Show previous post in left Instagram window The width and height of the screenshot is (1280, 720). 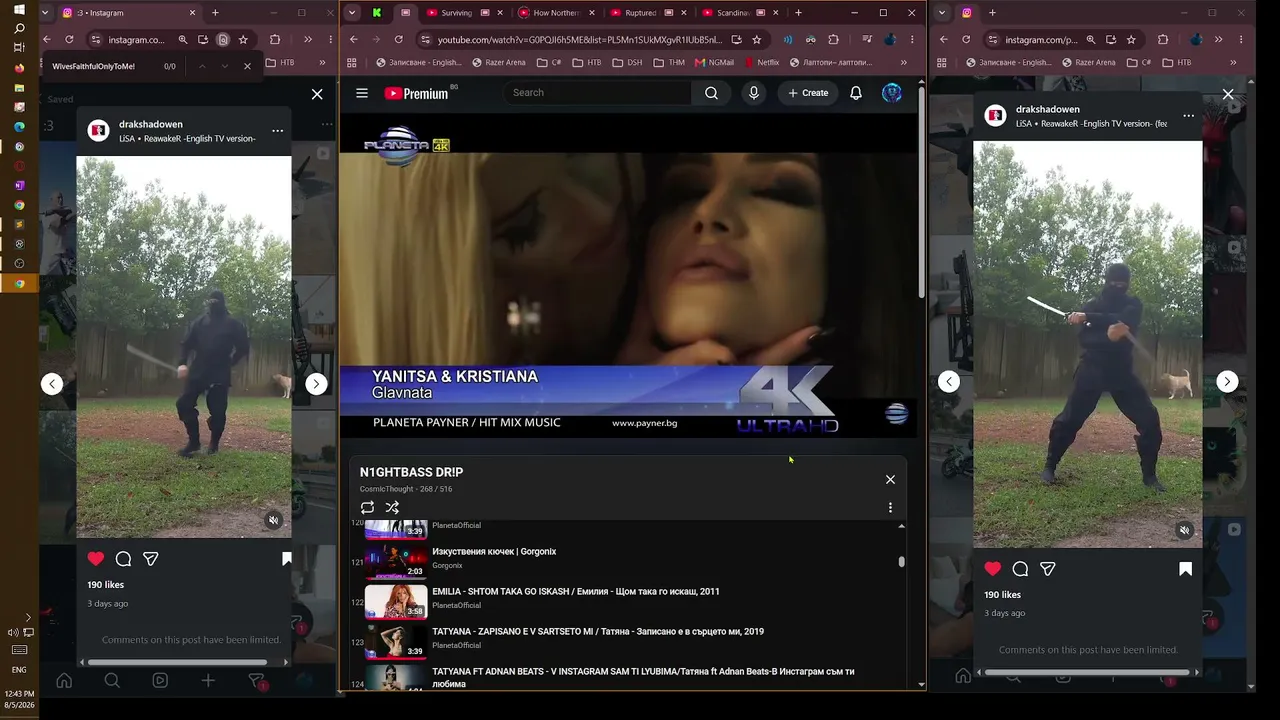52,384
